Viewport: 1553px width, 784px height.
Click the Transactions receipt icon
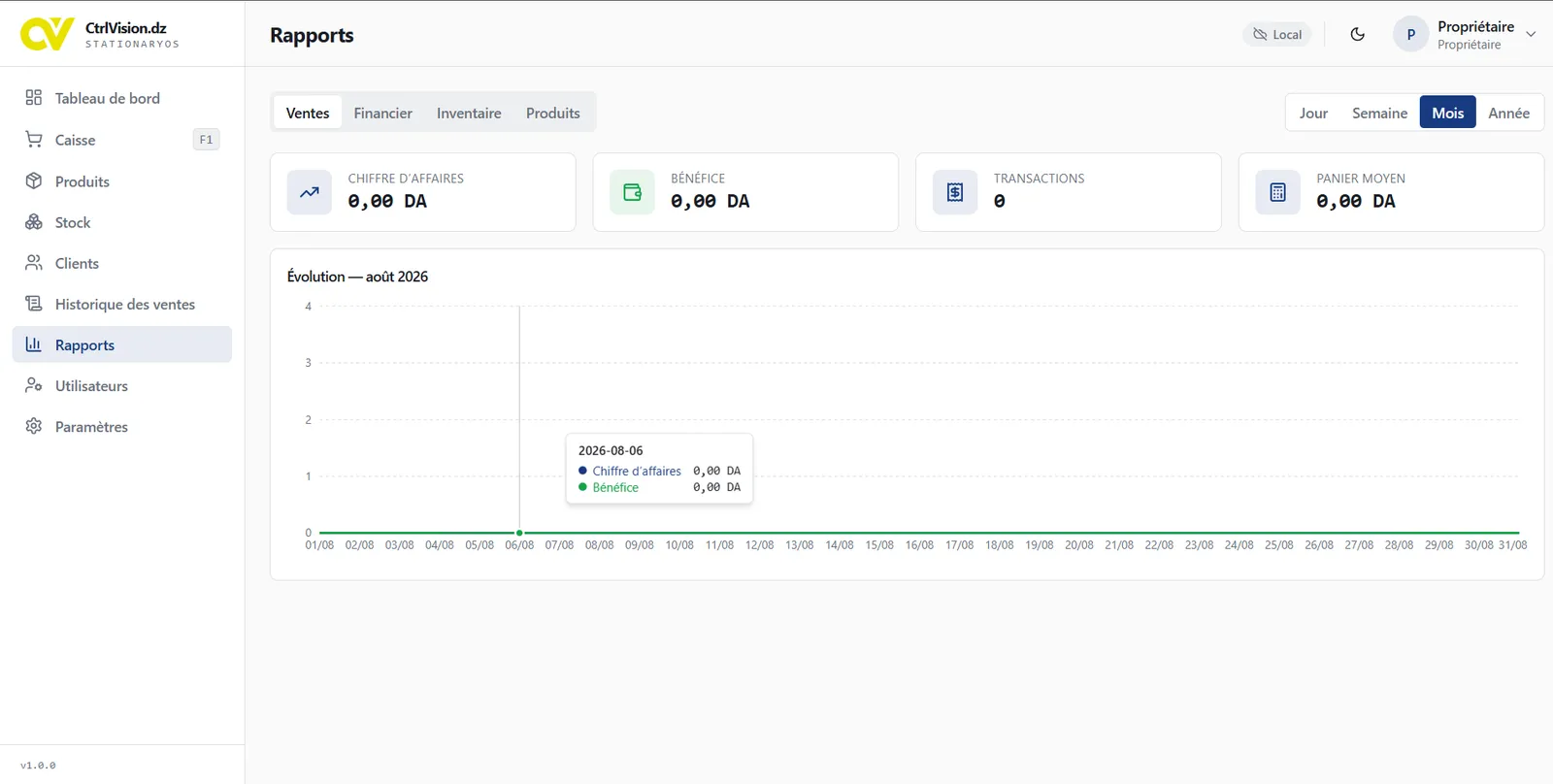(x=955, y=192)
